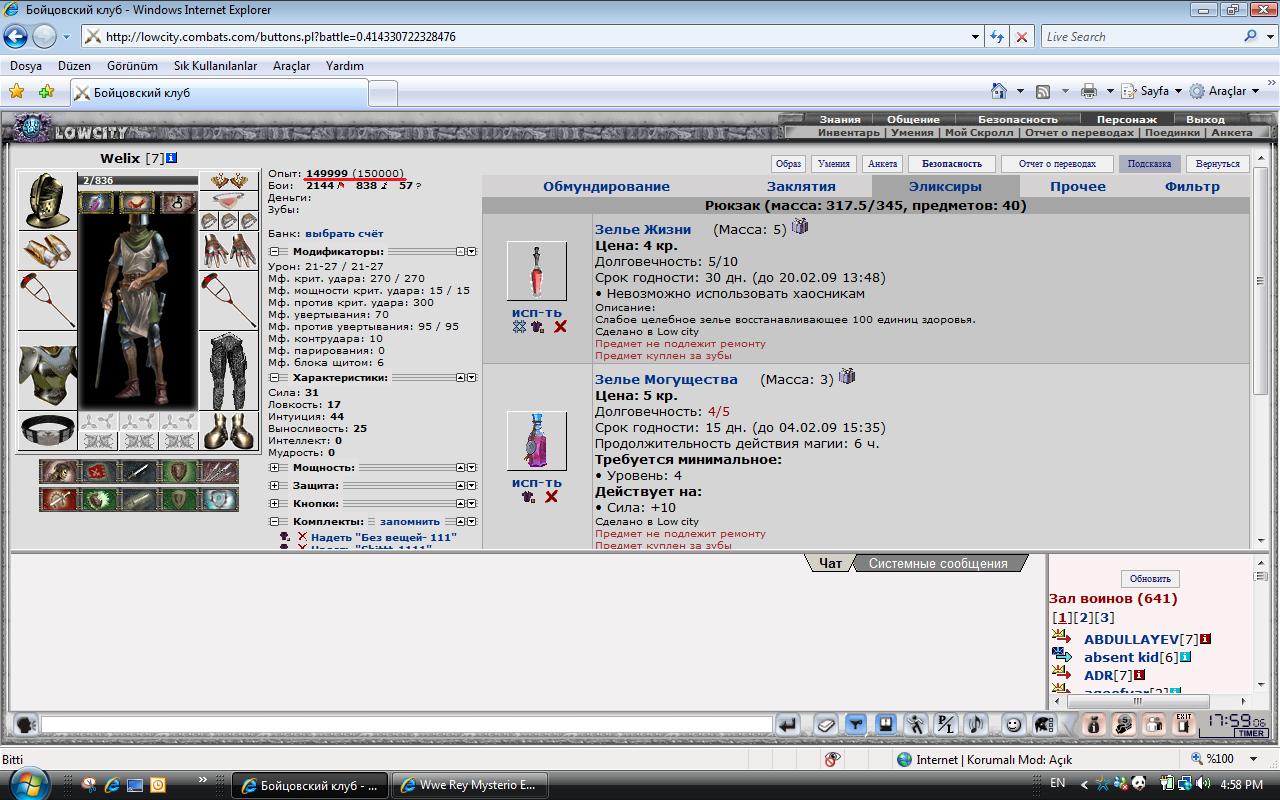Collapse the Модификаторы section
1280x800 pixels.
coord(272,251)
